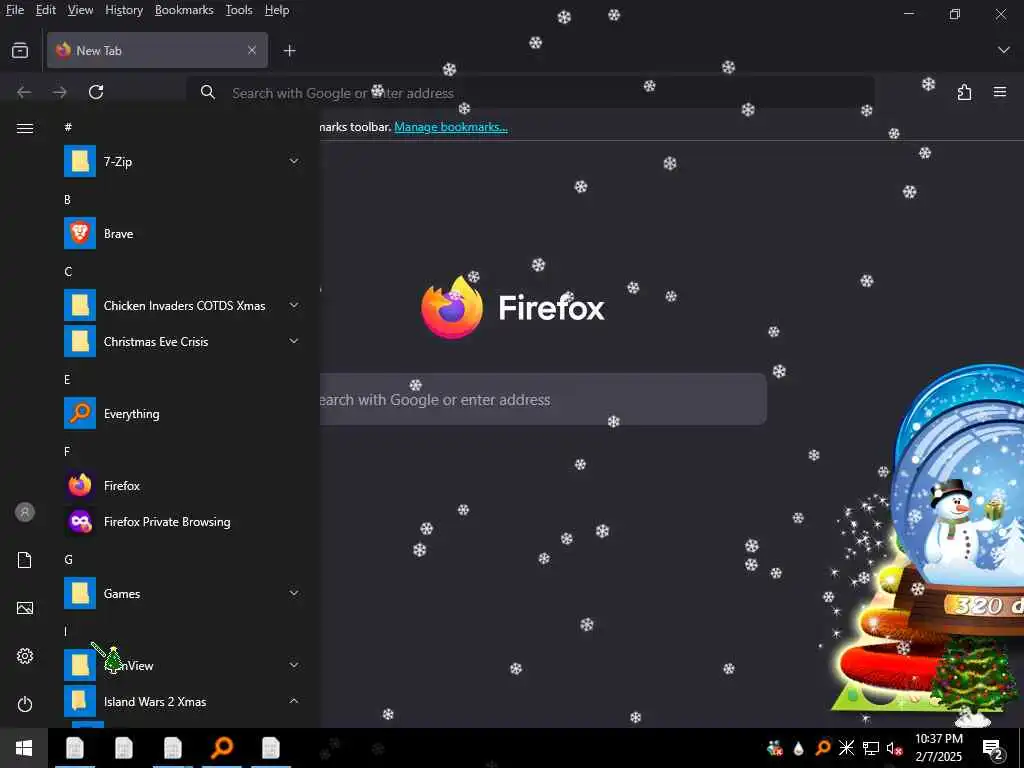
Task: Open the Bookmarks menu
Action: (184, 10)
